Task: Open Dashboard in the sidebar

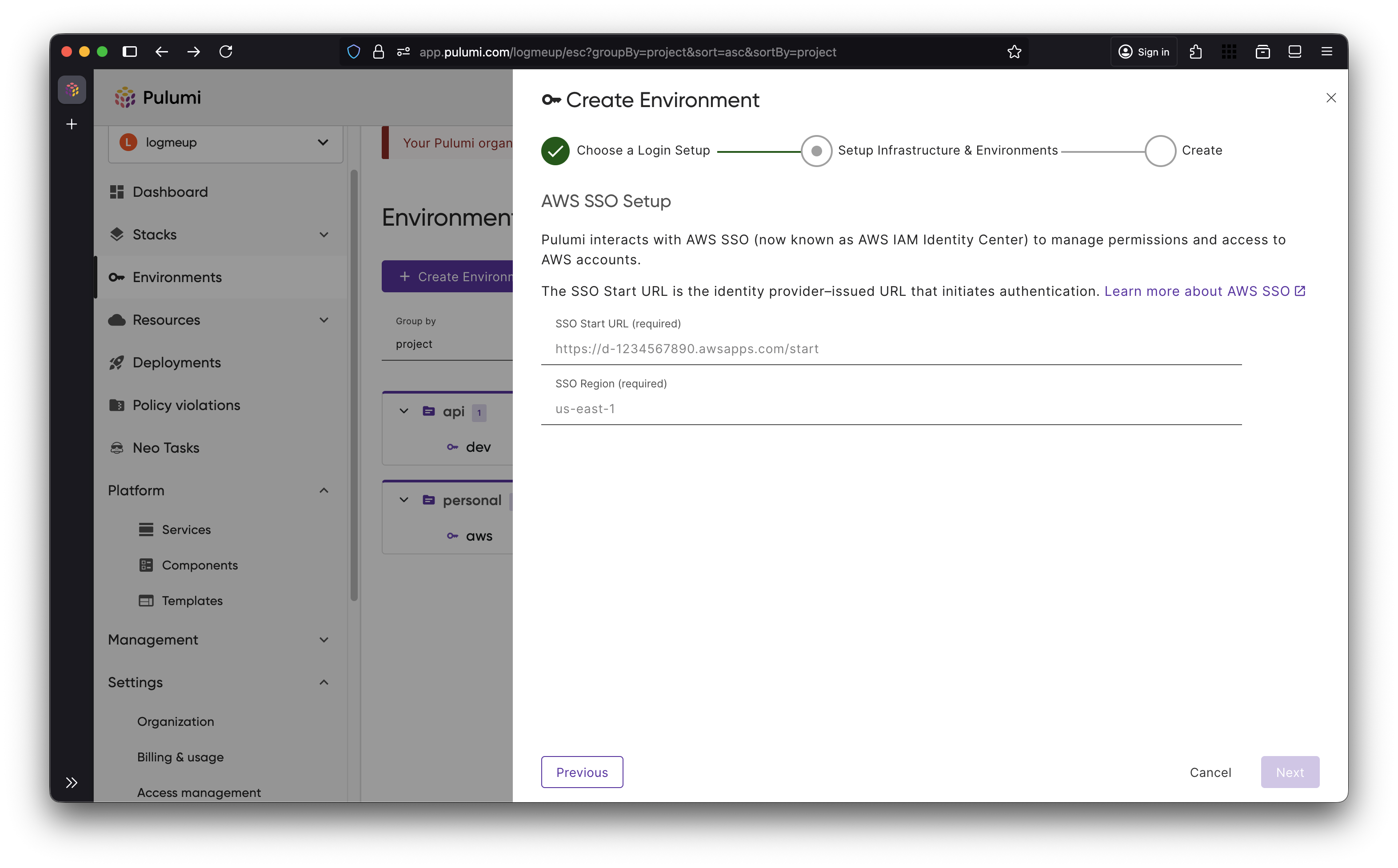Action: click(x=170, y=192)
